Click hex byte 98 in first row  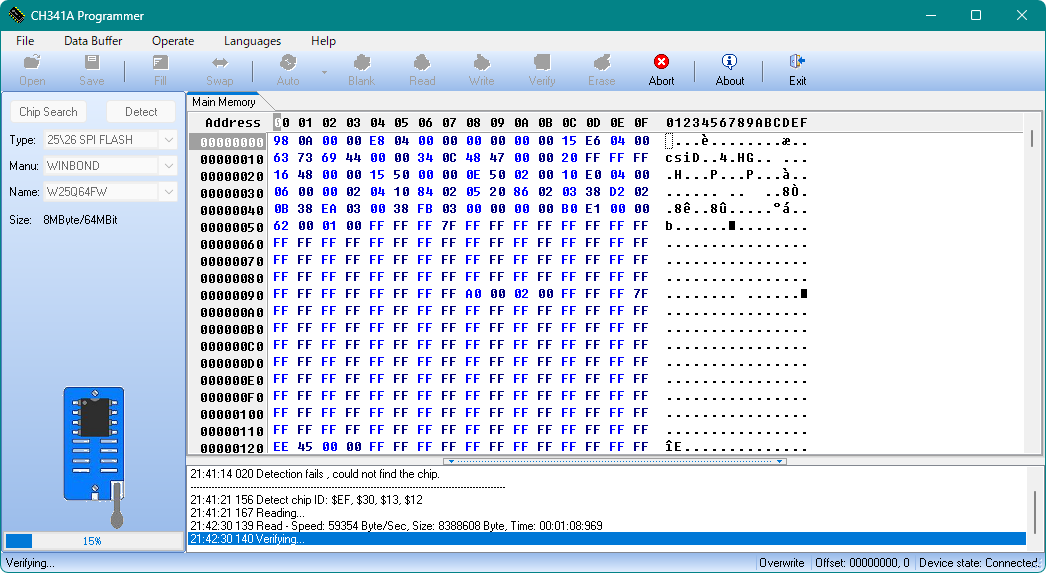[x=281, y=141]
